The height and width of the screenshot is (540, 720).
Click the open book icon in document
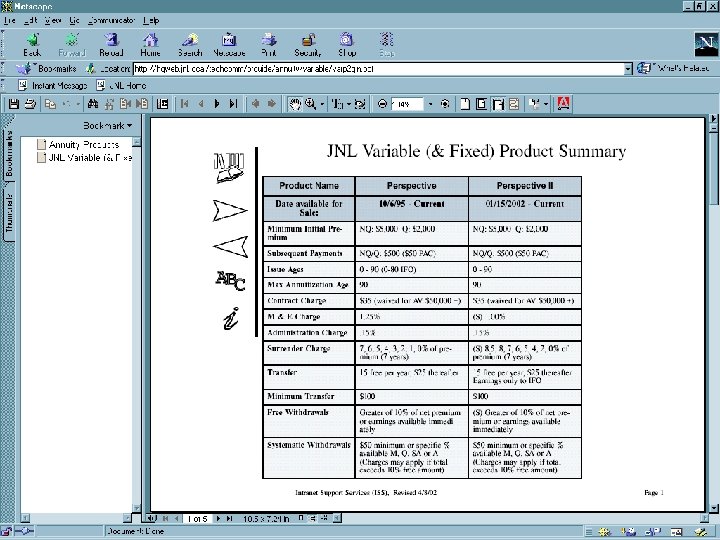[x=229, y=168]
